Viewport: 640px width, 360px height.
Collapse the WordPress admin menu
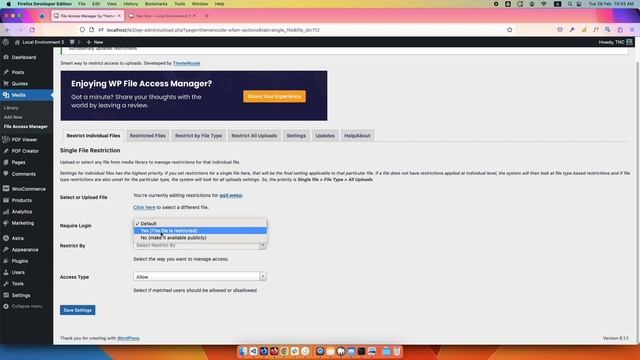click(x=27, y=306)
